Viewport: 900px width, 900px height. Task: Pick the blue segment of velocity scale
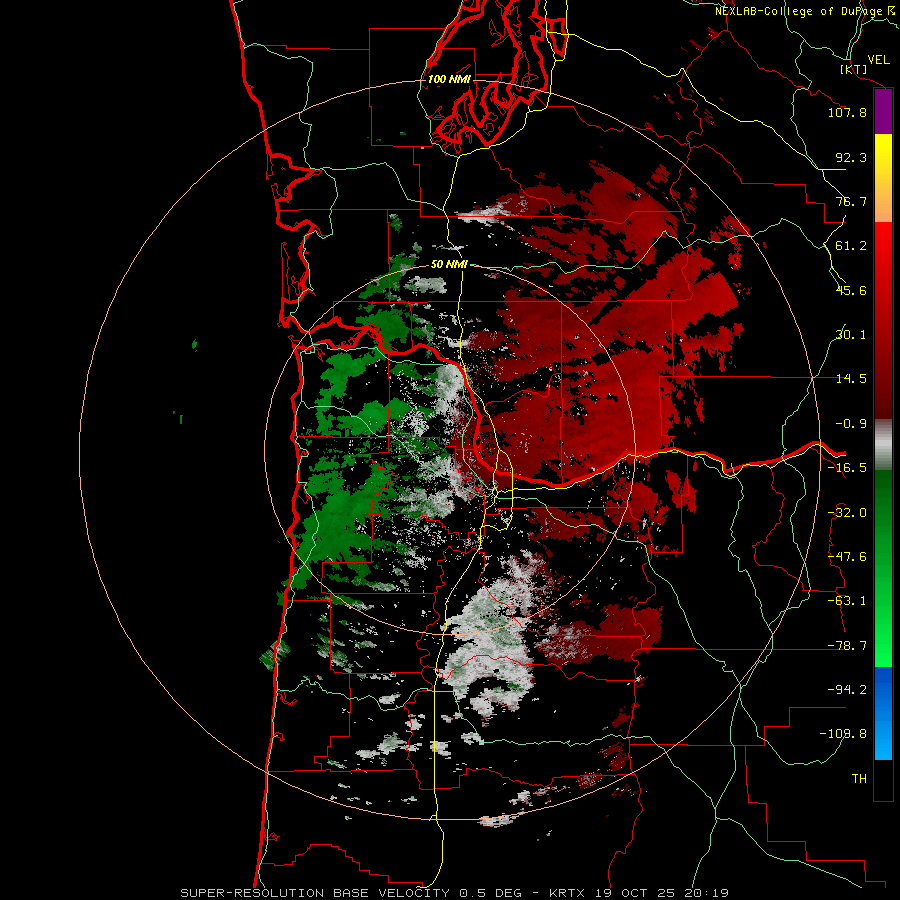pyautogui.click(x=883, y=713)
